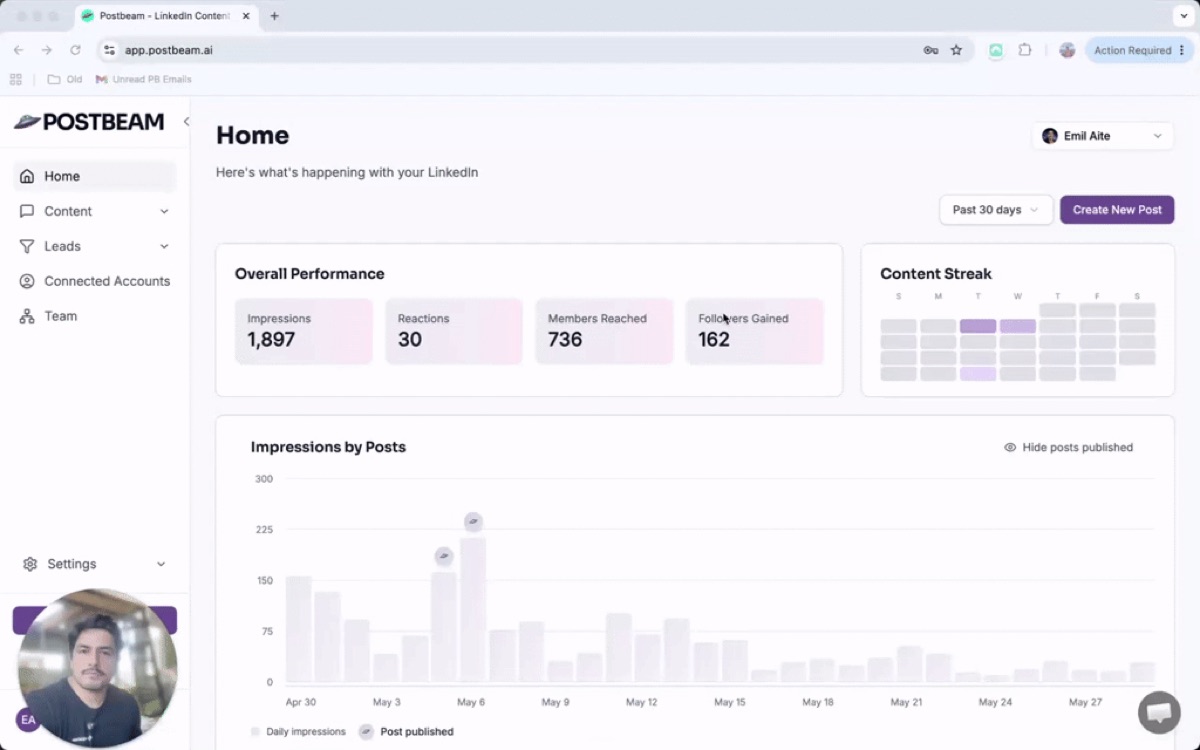
Task: Toggle Hide posts published
Action: 1069,447
